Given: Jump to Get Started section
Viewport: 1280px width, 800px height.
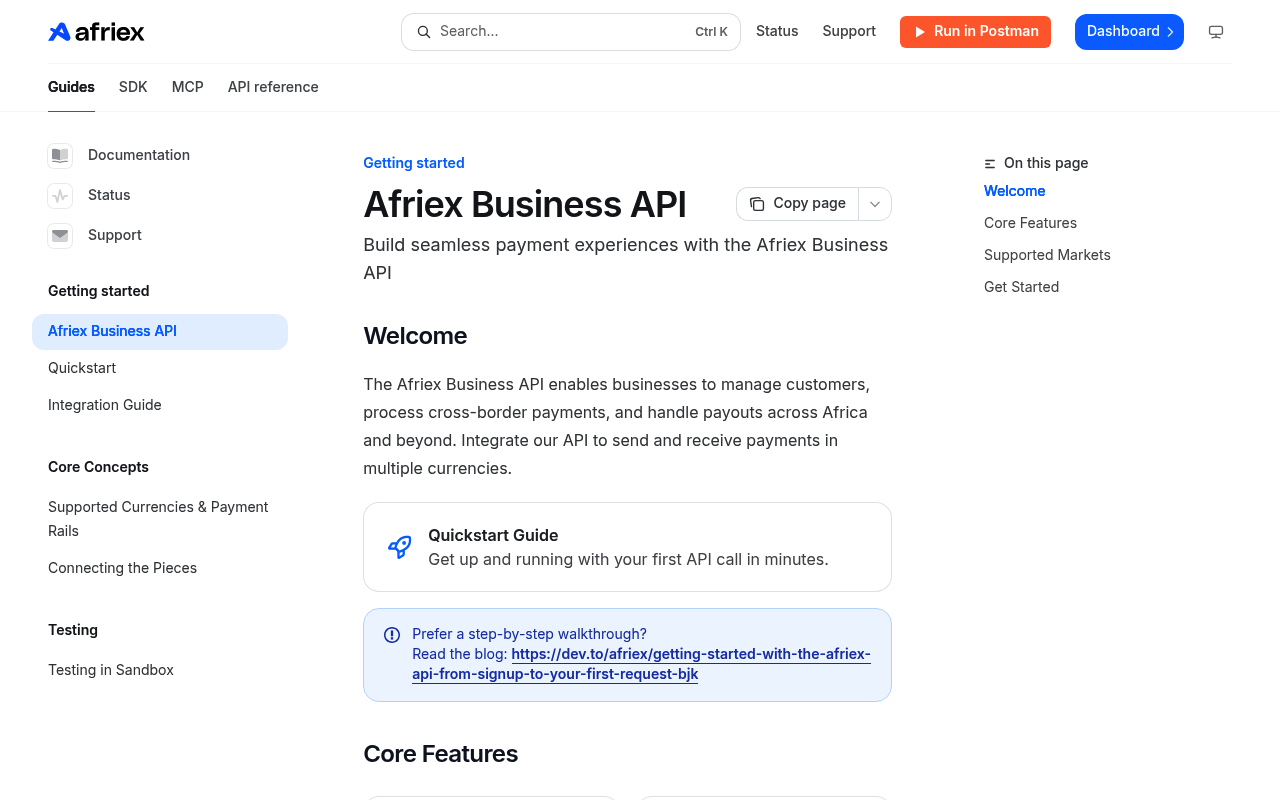Looking at the screenshot, I should point(1021,287).
